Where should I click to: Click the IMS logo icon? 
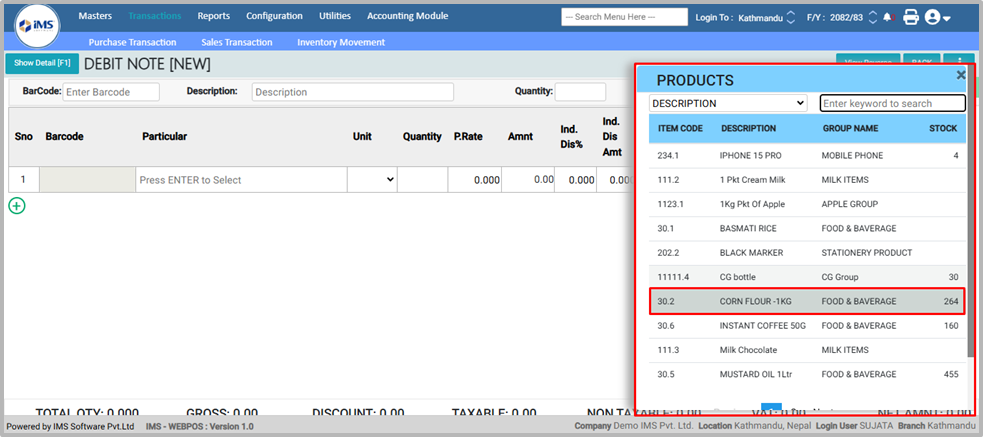click(37, 25)
